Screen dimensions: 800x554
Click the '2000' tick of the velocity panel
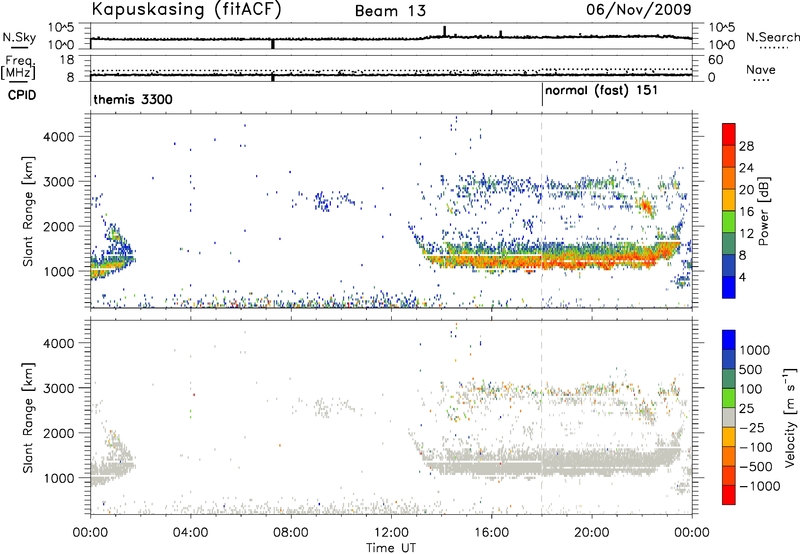[x=59, y=433]
